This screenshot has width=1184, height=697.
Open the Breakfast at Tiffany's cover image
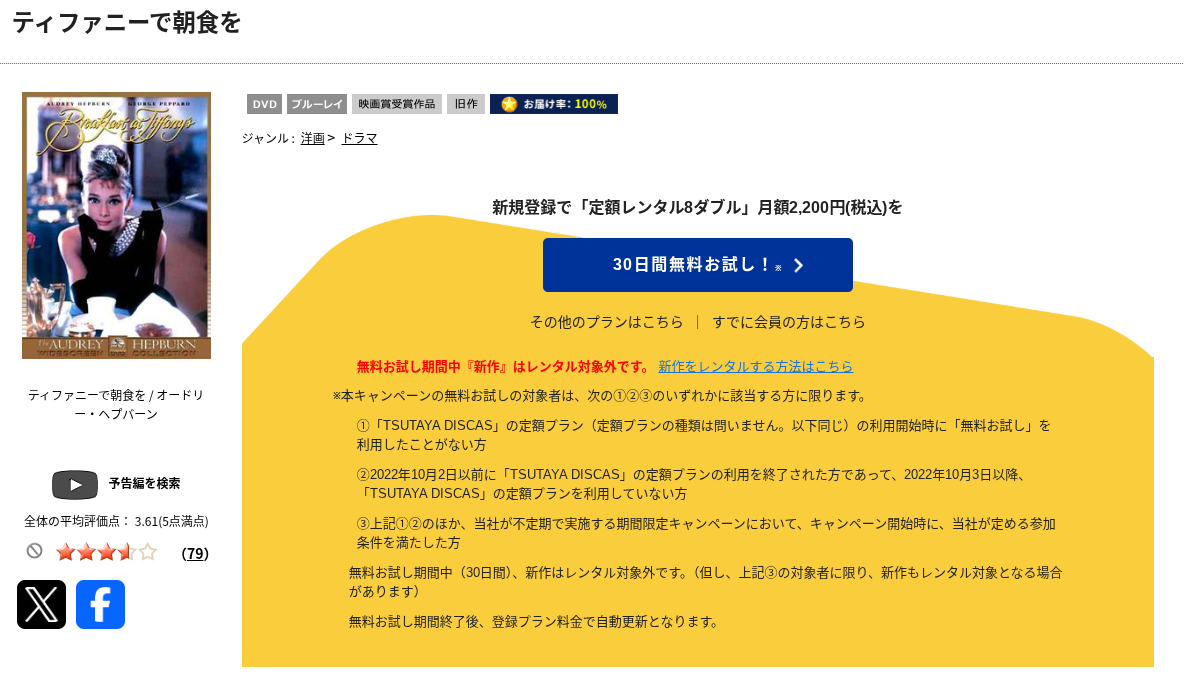116,225
